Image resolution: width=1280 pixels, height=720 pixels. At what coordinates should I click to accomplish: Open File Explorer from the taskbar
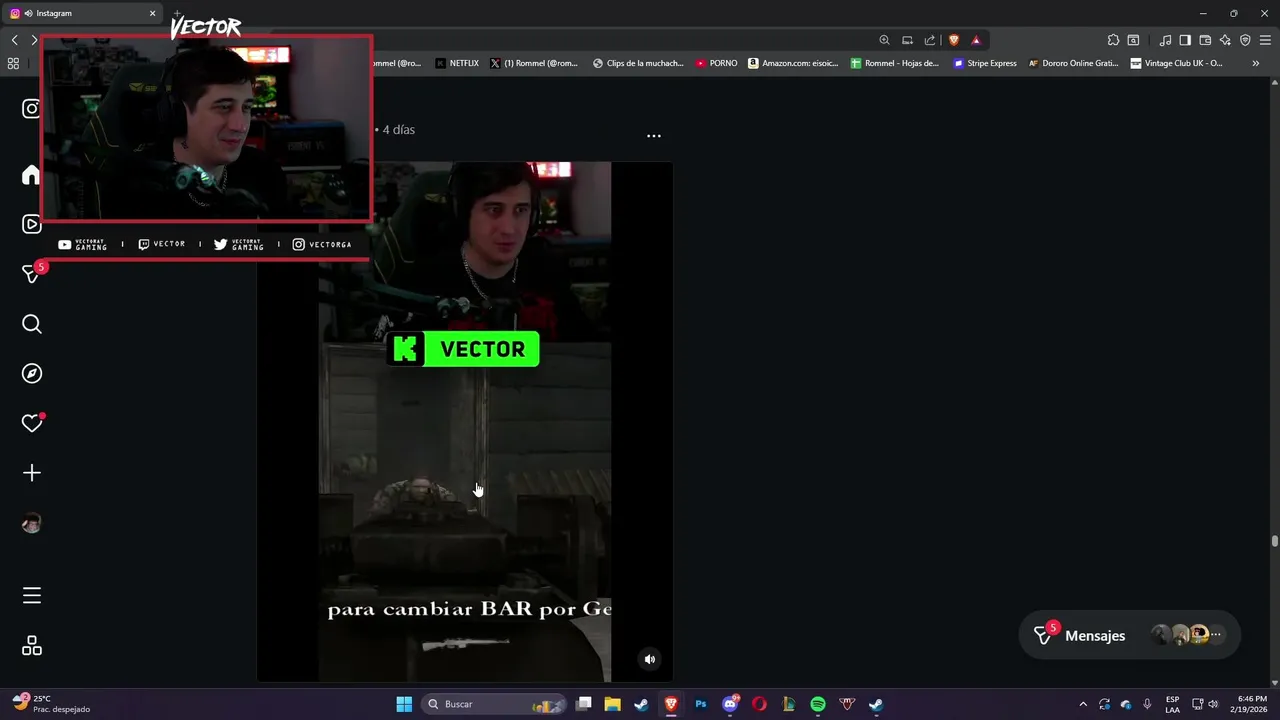[x=612, y=704]
